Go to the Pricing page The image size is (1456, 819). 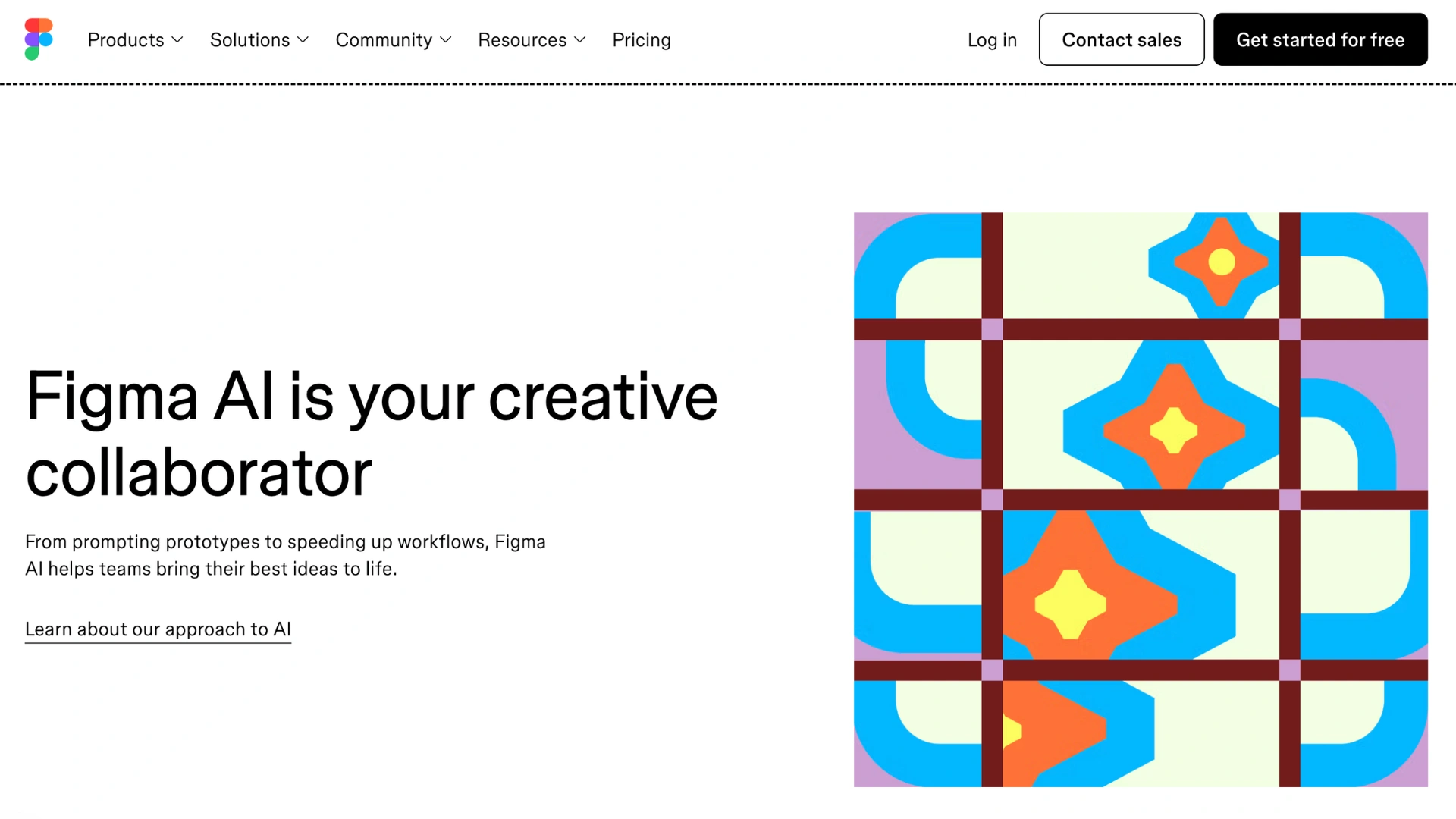click(x=642, y=40)
